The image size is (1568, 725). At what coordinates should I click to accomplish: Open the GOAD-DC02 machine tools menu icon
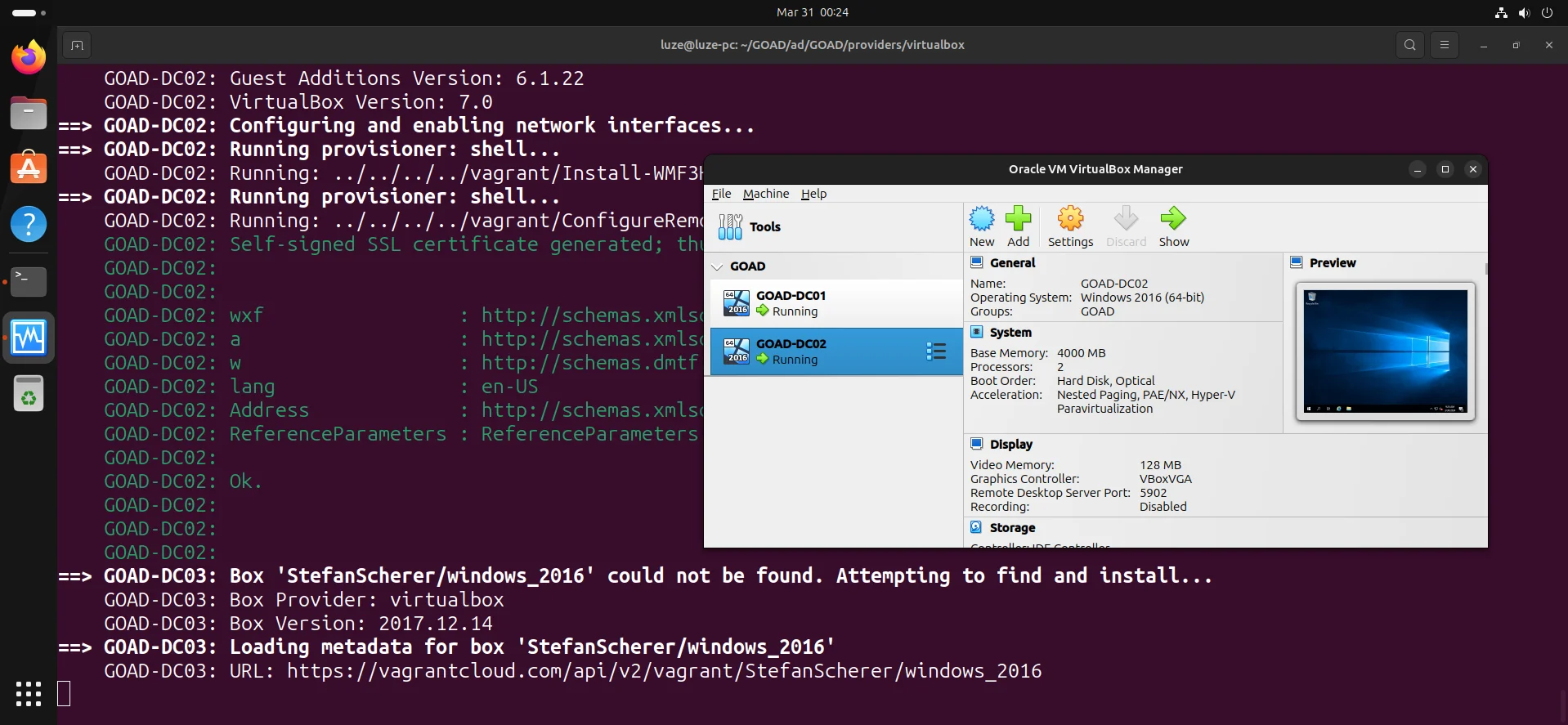coord(936,351)
